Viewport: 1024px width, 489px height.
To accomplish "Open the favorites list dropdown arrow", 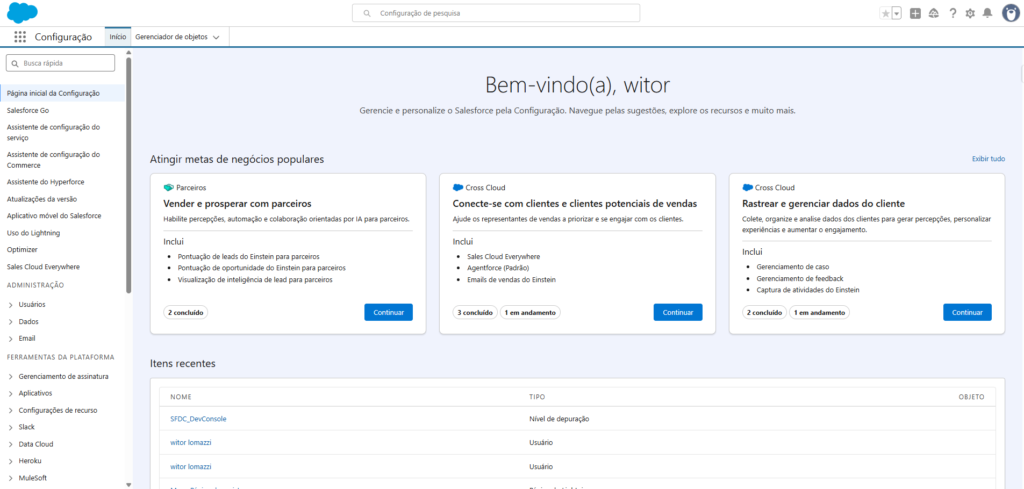I will click(x=897, y=13).
